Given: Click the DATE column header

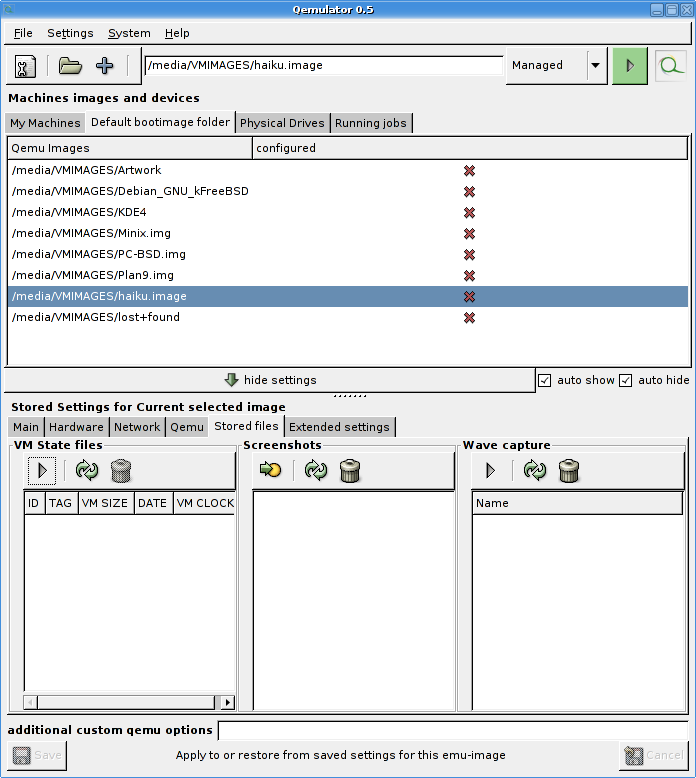Looking at the screenshot, I should pyautogui.click(x=153, y=503).
